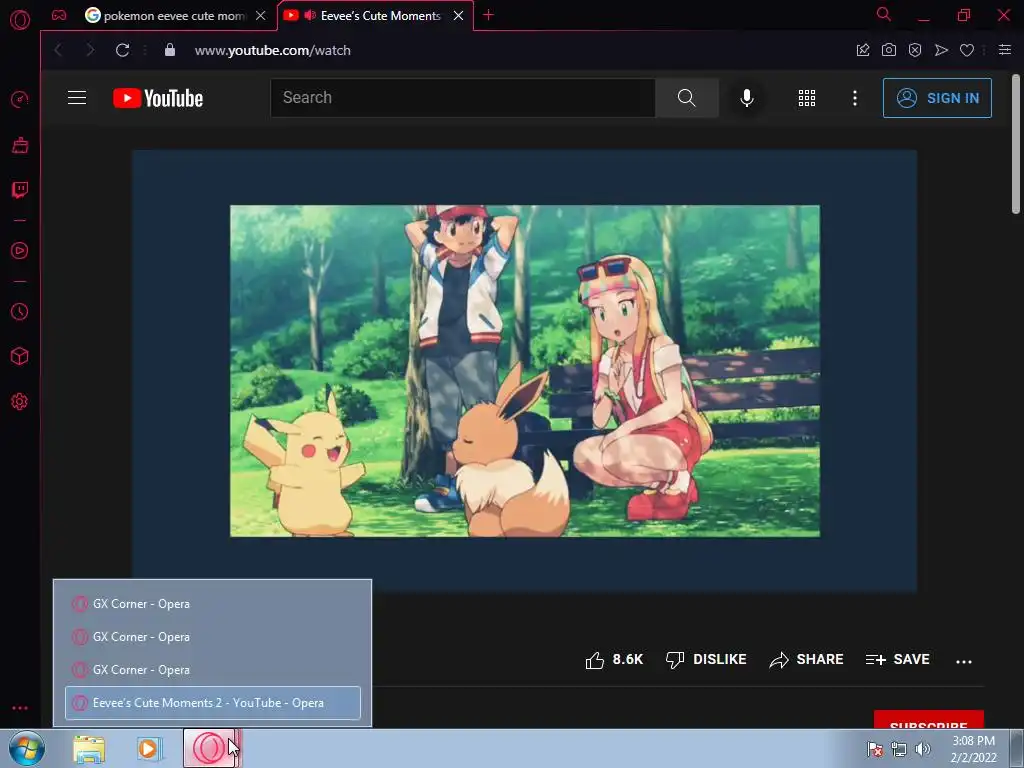Search with your voice microphone
Viewport: 1024px width, 768px height.
(747, 98)
